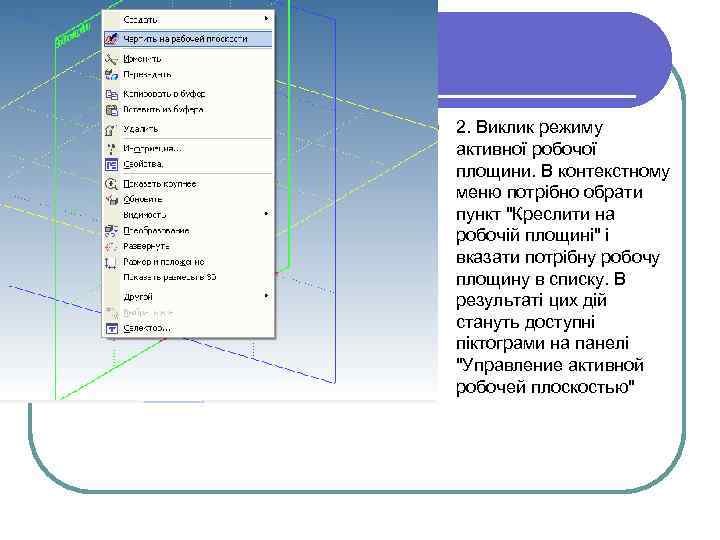This screenshot has height=540, width=720.
Task: Choose Чертить на рабочей плоскости
Action: (188, 39)
